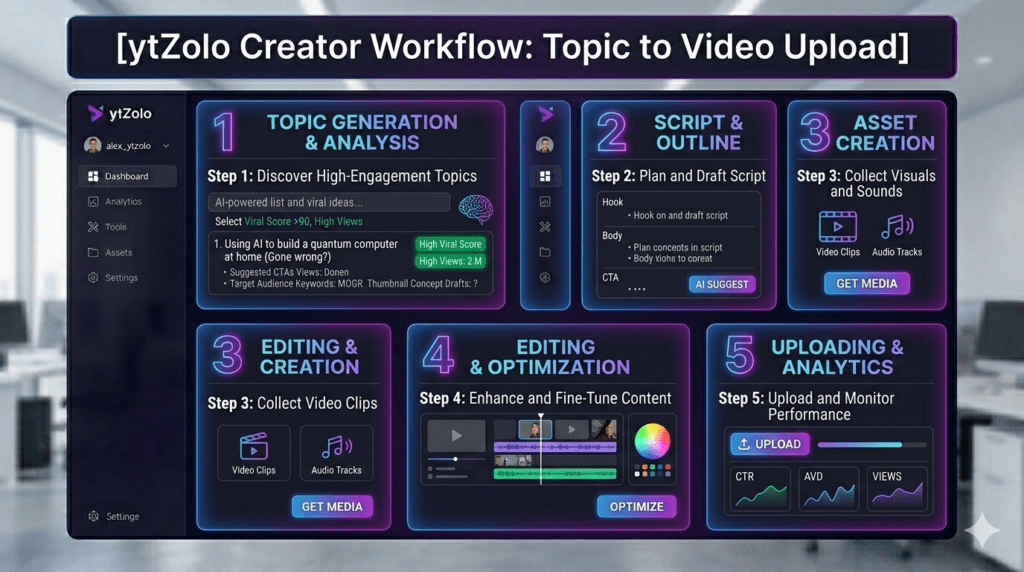
Task: Click Video Clips icon in Asset Creation
Action: pos(838,227)
